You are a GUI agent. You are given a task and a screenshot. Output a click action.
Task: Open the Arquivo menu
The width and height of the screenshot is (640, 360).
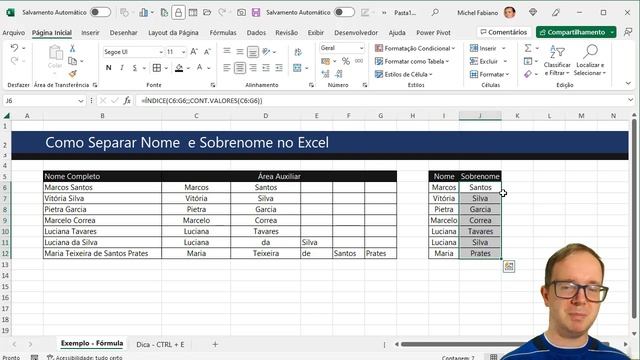point(13,33)
